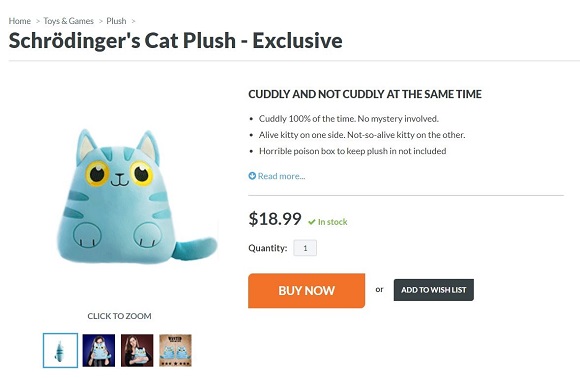The image size is (580, 378).
Task: Click the CLICK TO ZOOM label
Action: (119, 316)
